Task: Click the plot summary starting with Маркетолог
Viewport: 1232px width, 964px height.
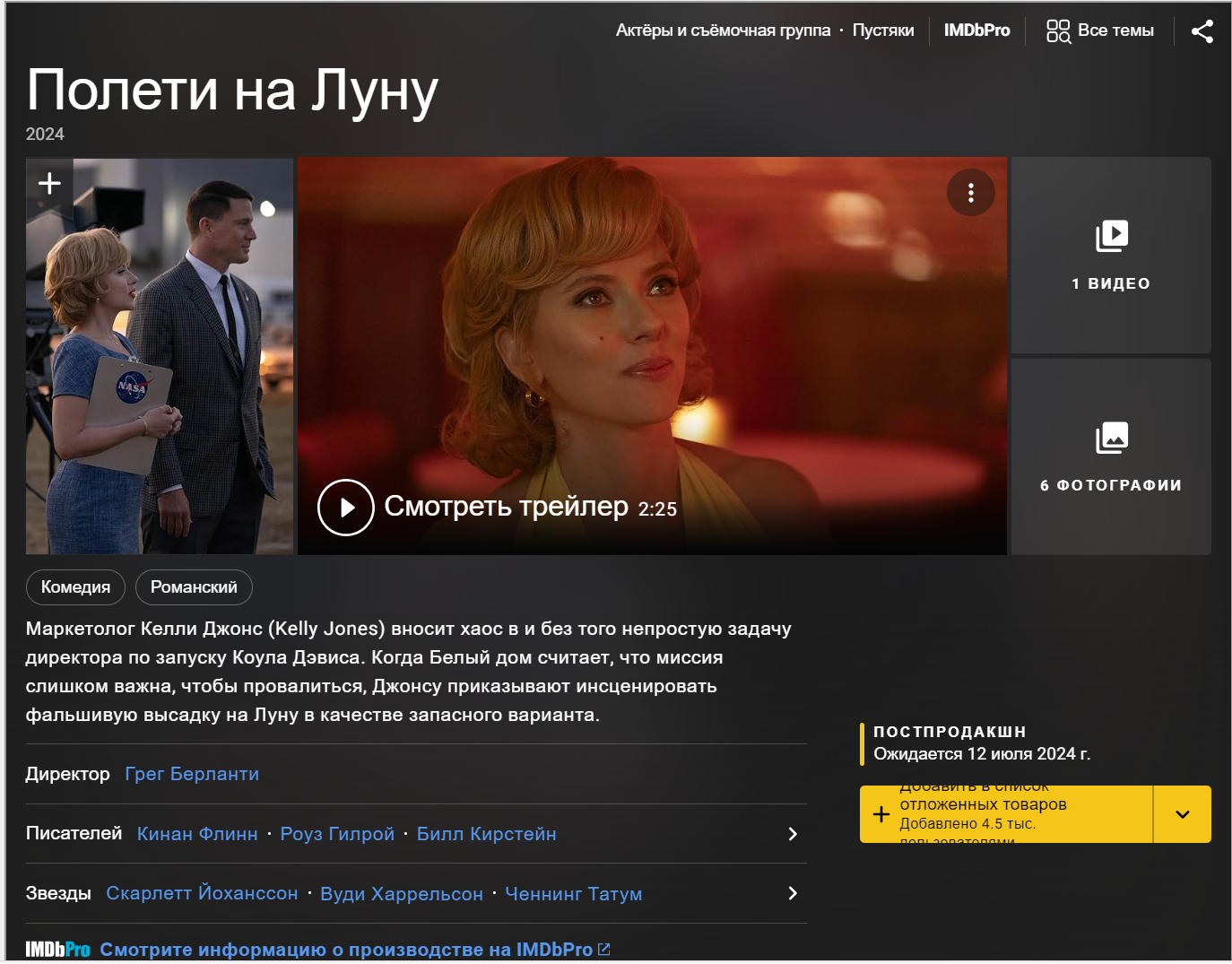Action: [x=408, y=672]
